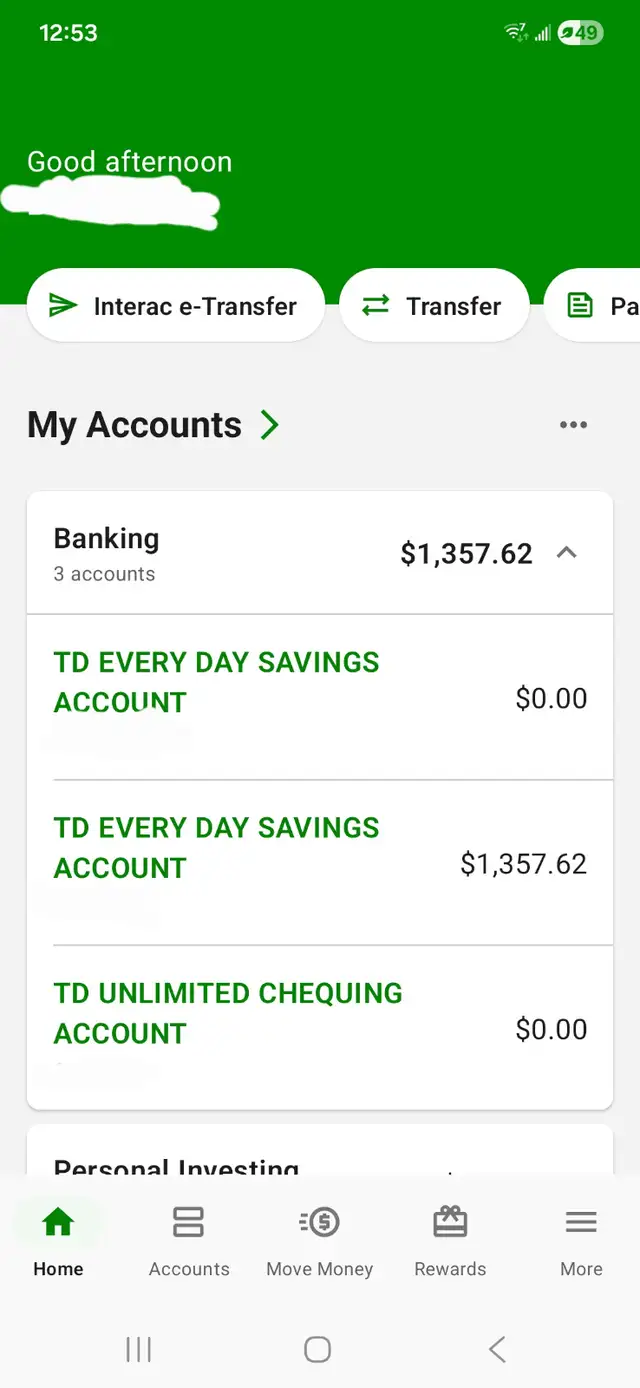Open the Accounts icon in bottom navigation
The height and width of the screenshot is (1388, 640).
click(188, 1222)
